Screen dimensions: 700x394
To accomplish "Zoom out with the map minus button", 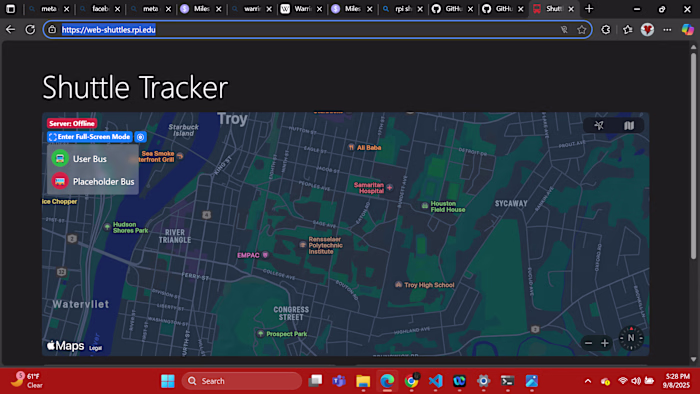I will point(588,343).
